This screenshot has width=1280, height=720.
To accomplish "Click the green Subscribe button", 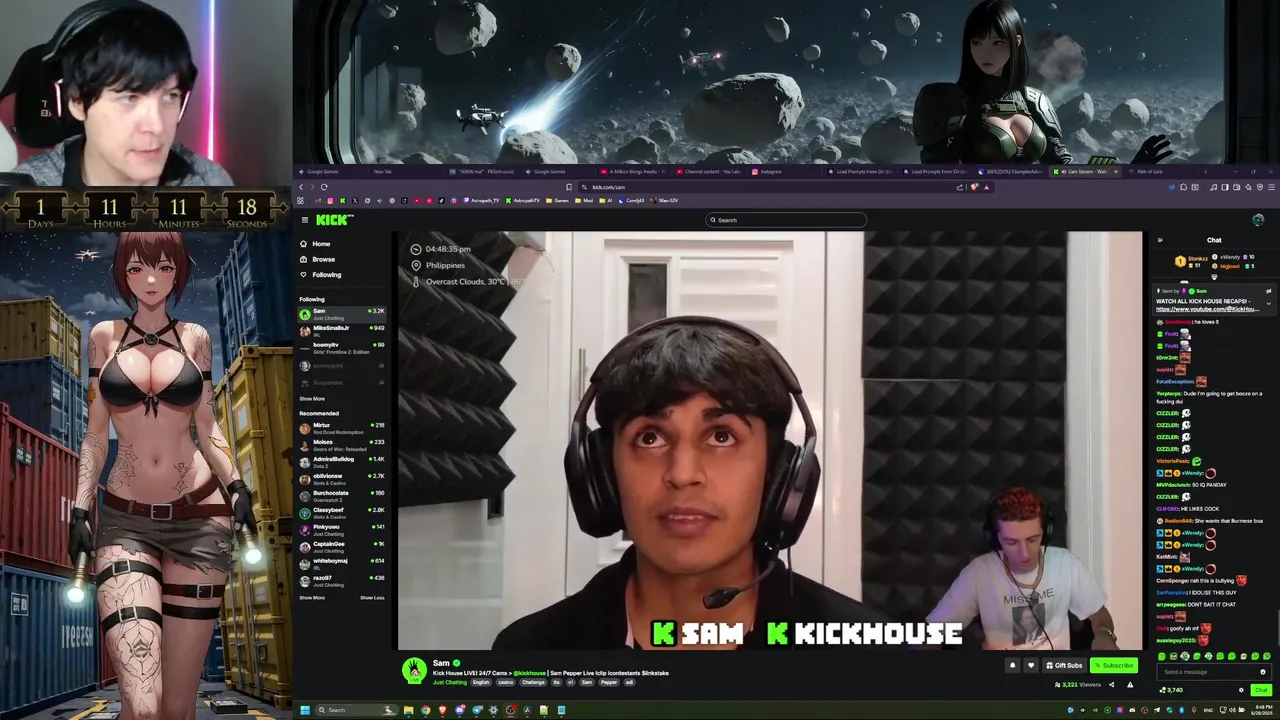I will tap(1114, 665).
